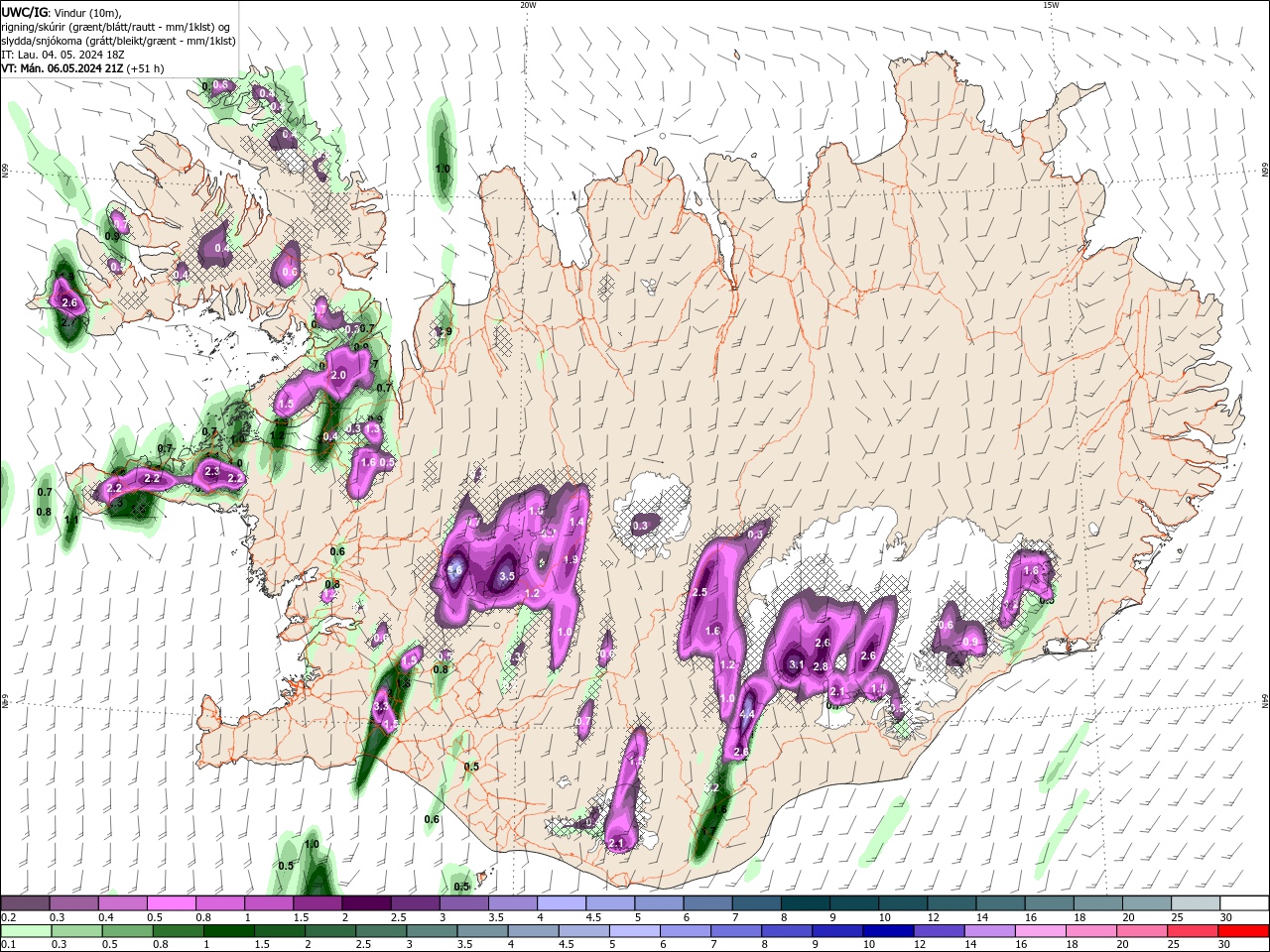Click the 0.2 label on the snow scale
The height and width of the screenshot is (952, 1270).
8,917
